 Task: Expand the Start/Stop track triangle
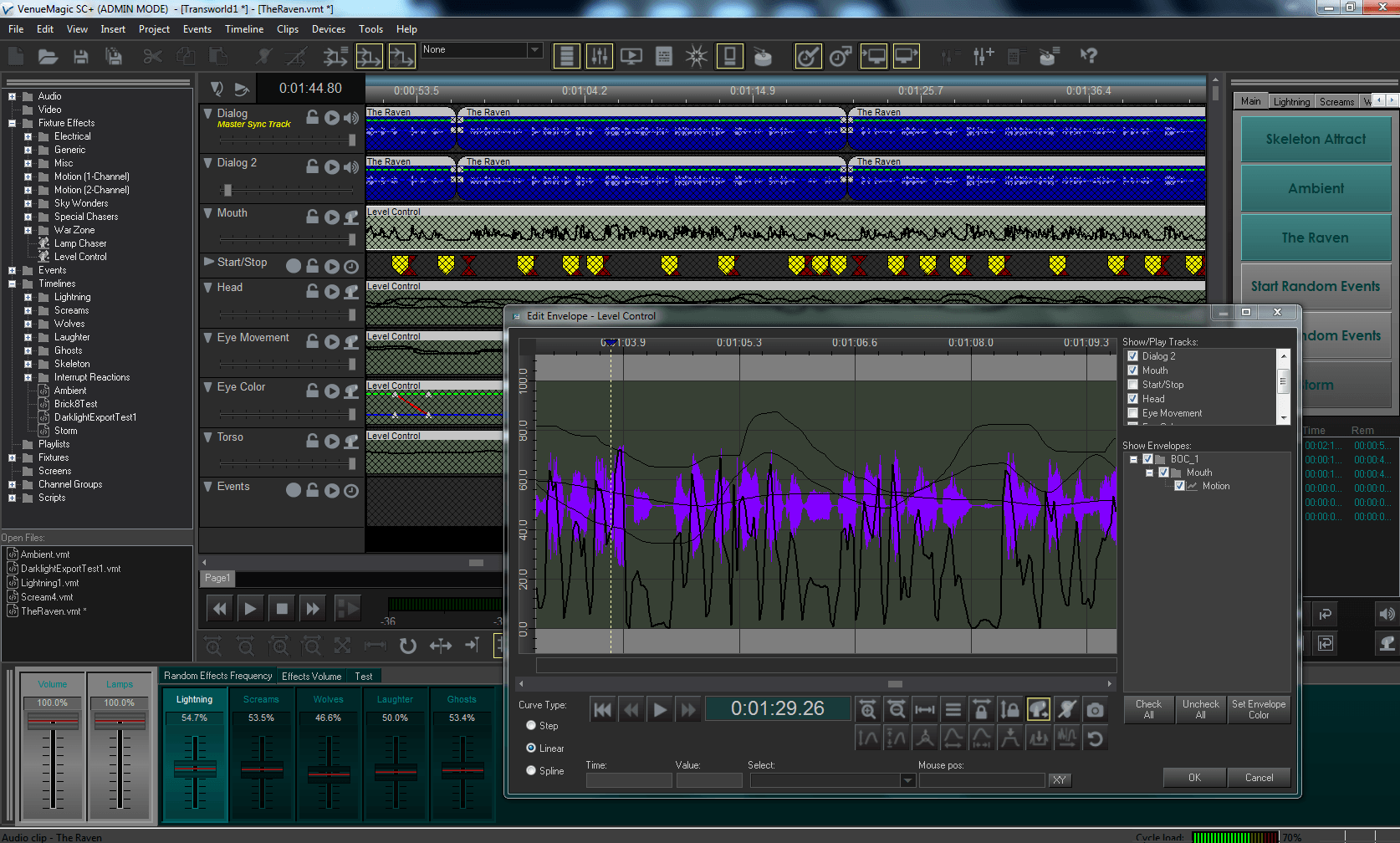(208, 262)
